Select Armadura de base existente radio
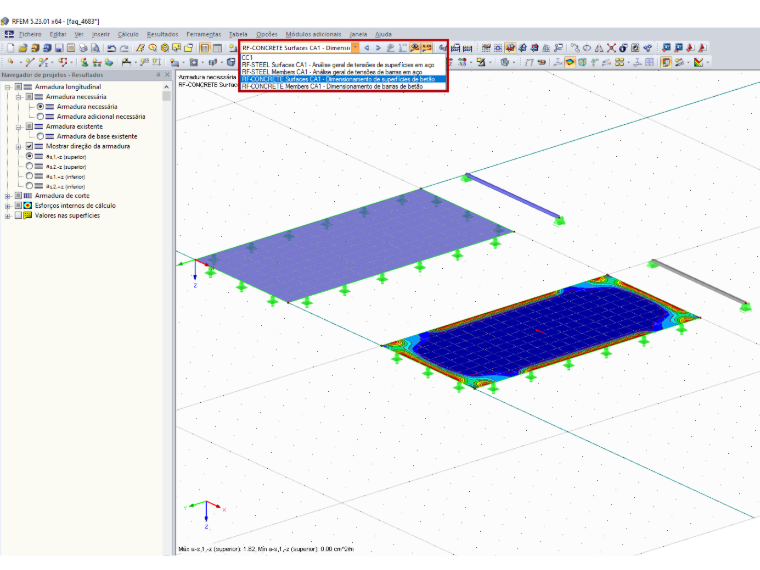760x570 pixels. (x=40, y=136)
